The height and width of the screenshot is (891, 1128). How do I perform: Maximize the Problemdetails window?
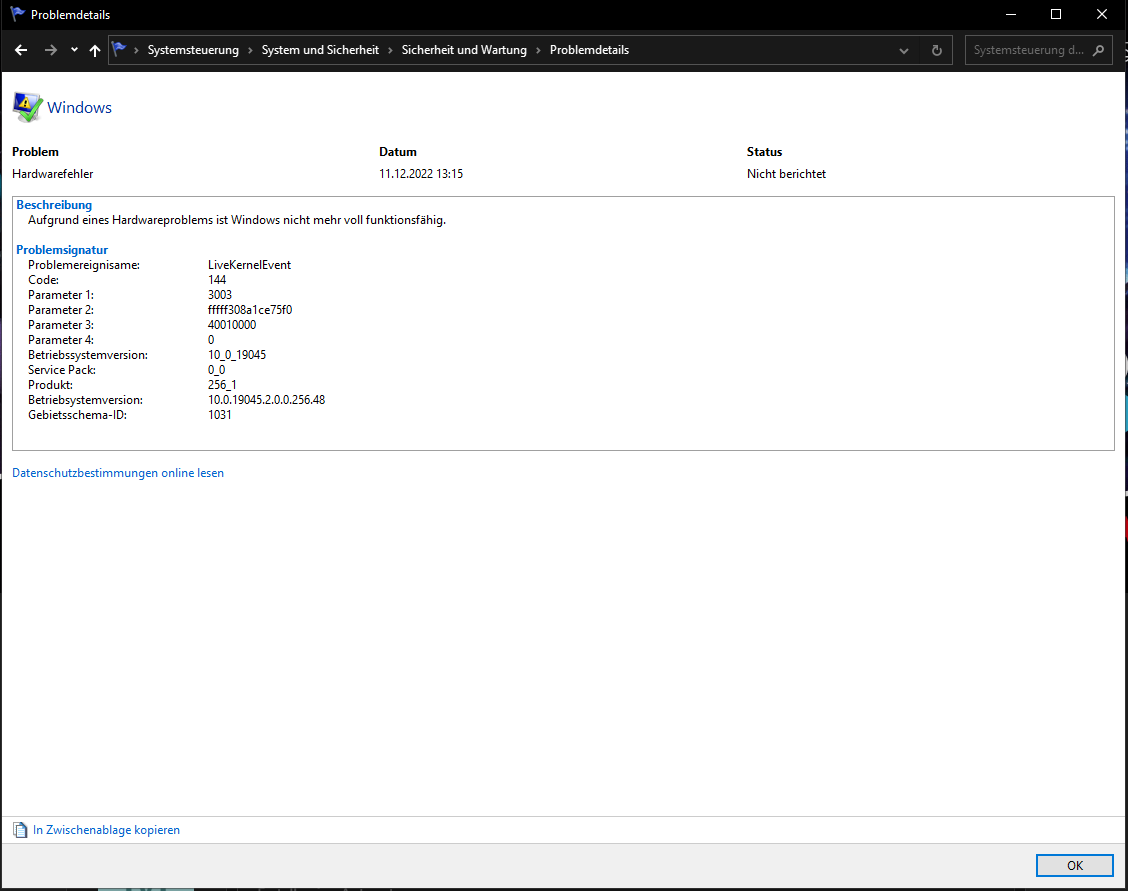tap(1056, 14)
